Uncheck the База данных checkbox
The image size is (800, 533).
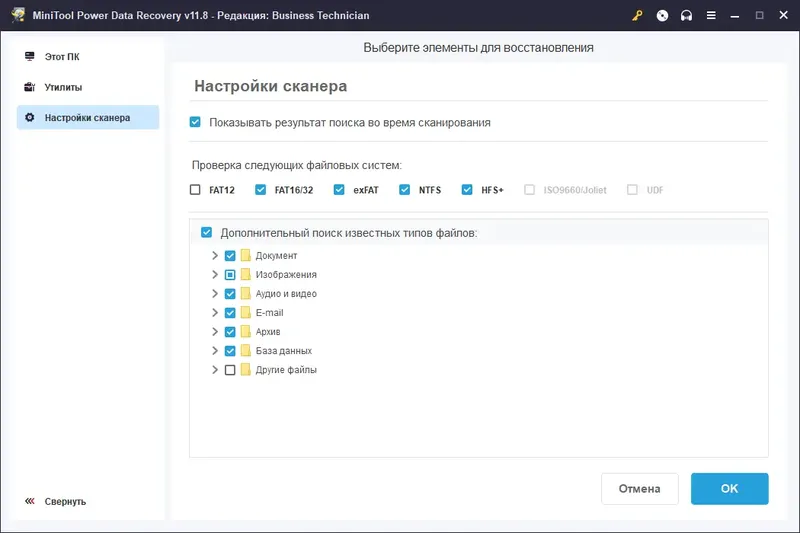click(230, 351)
